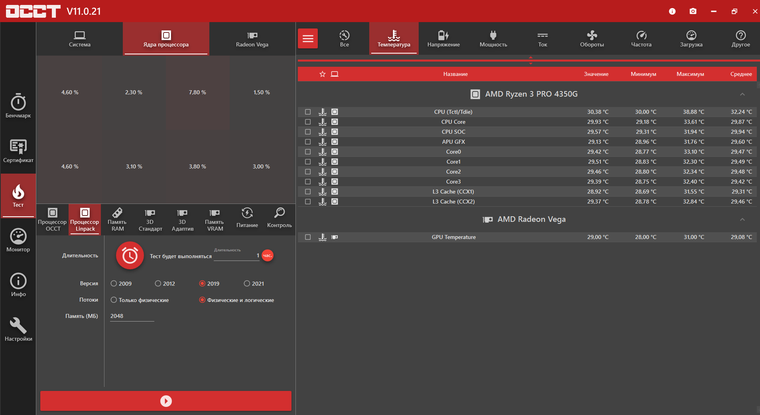Sort by the Среднее column header
The image size is (760, 415).
pyautogui.click(x=741, y=74)
